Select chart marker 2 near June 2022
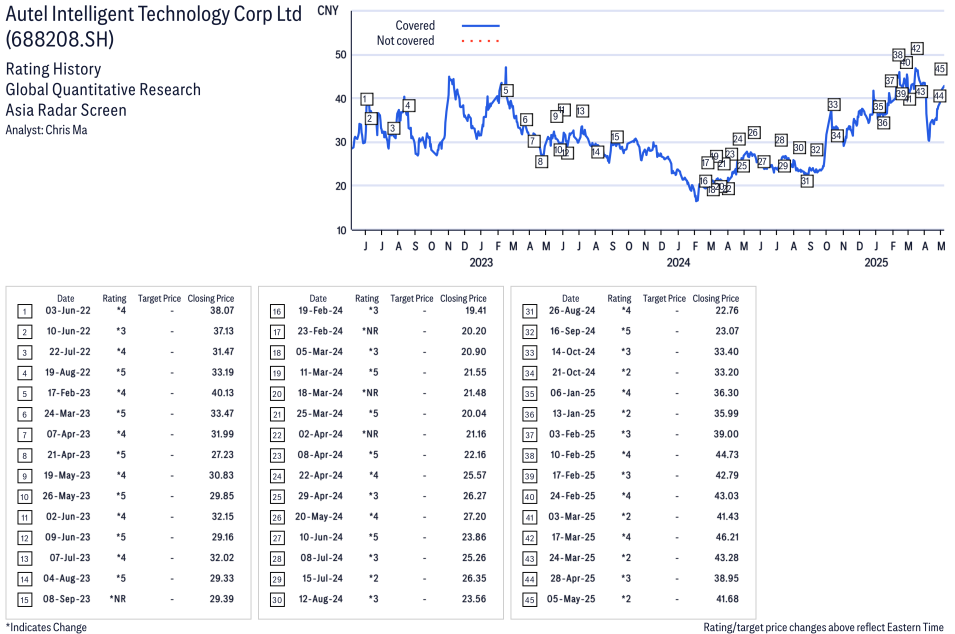 click(370, 118)
